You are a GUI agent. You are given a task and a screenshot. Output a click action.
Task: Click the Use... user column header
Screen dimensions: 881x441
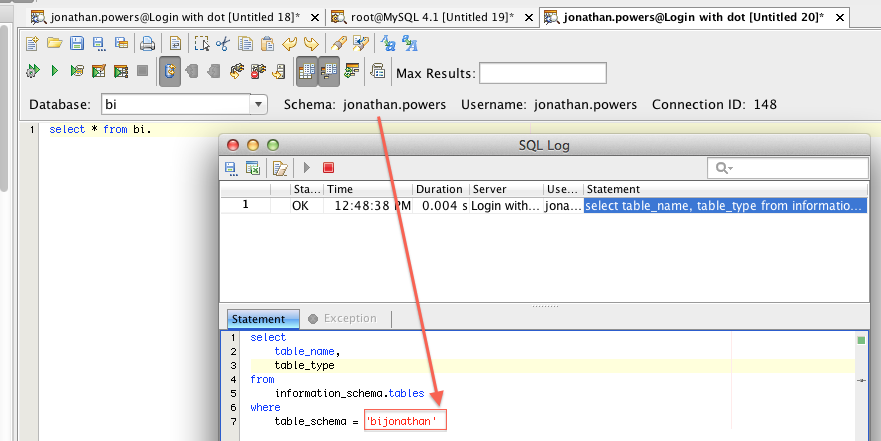tap(563, 189)
